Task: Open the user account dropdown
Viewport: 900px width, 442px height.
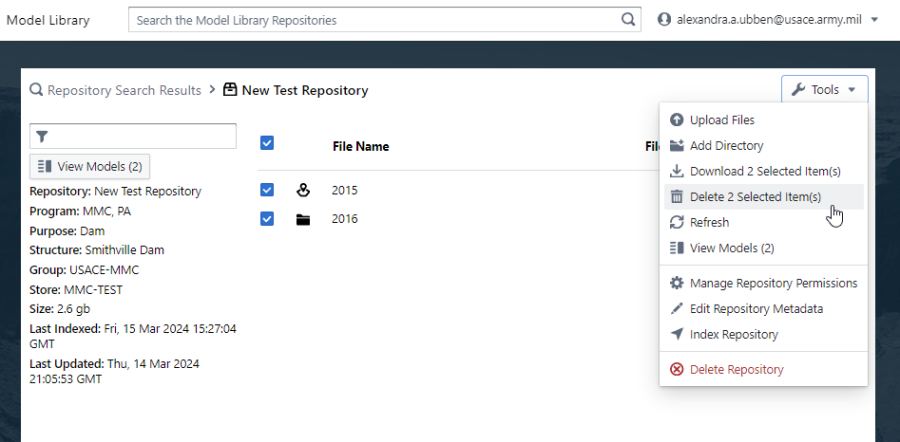Action: 766,20
